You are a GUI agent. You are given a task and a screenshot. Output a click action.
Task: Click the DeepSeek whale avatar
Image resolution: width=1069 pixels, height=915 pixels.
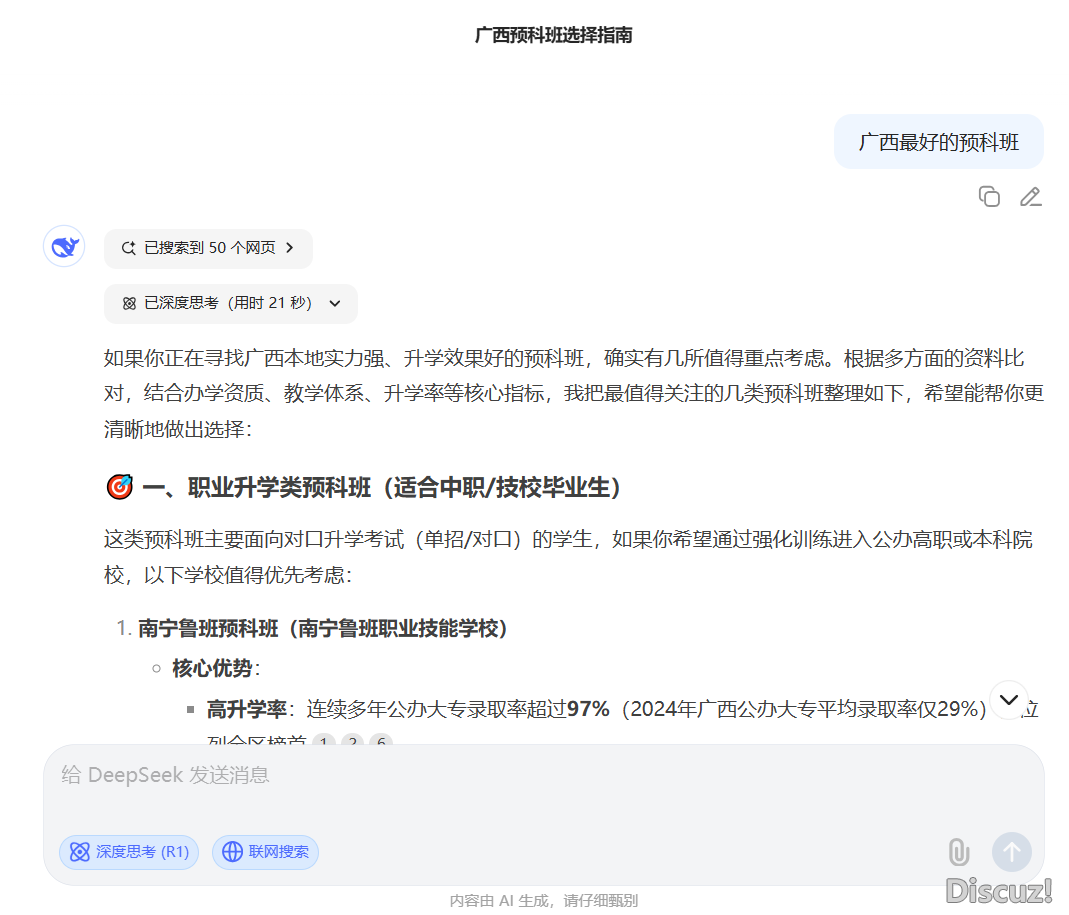point(64,246)
